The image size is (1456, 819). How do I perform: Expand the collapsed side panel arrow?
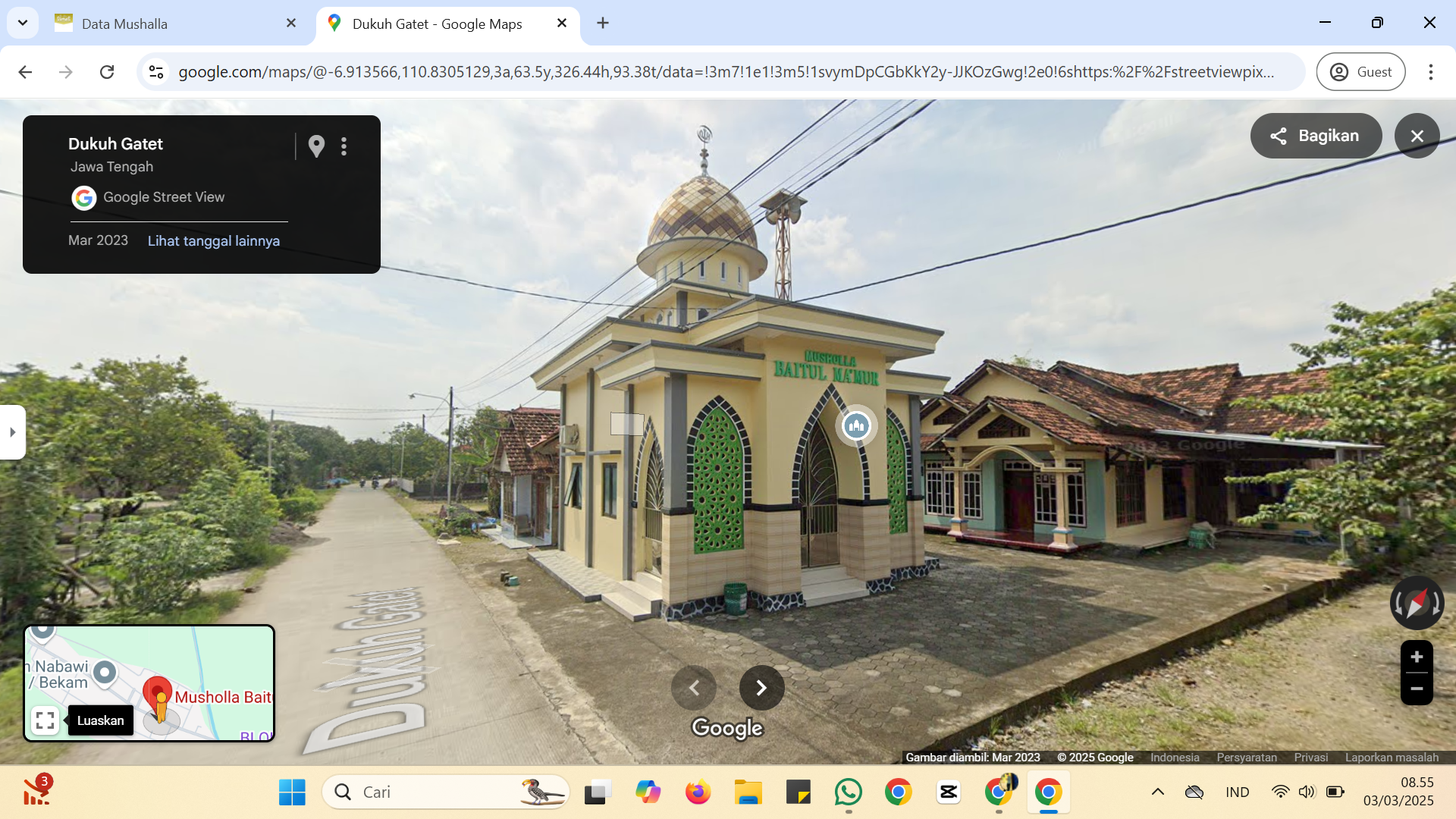point(12,432)
